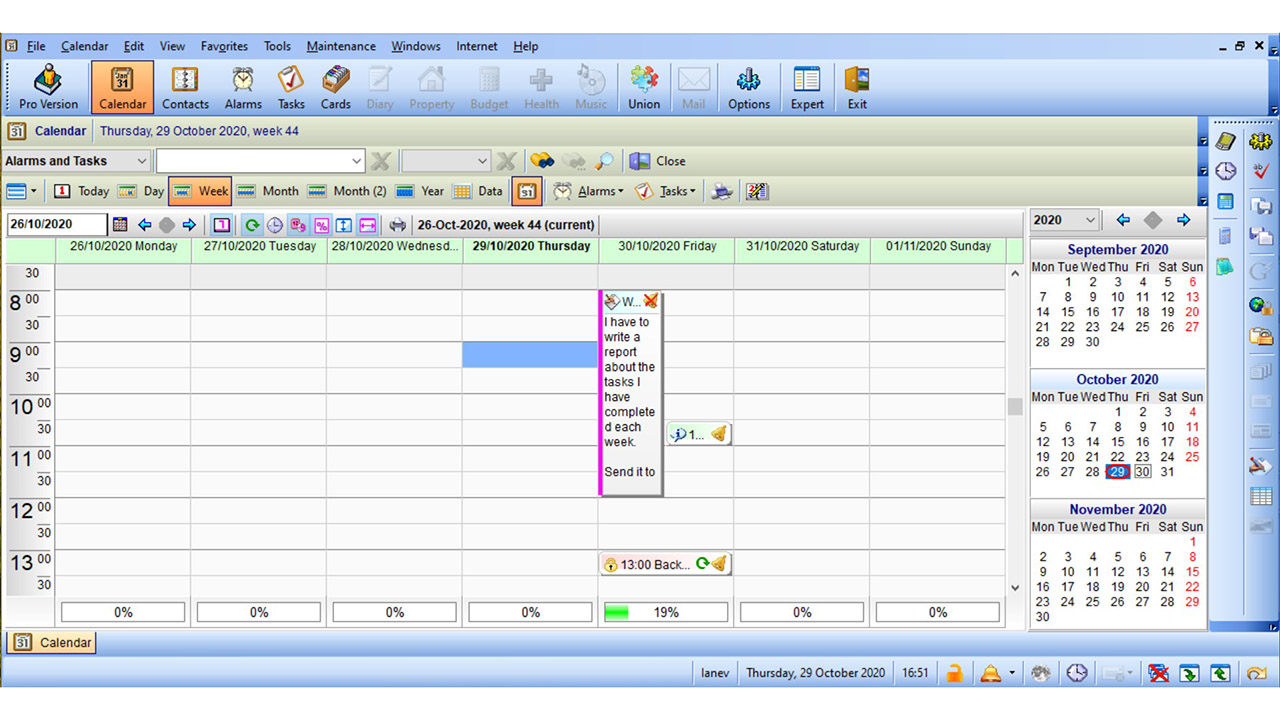Image resolution: width=1280 pixels, height=720 pixels.
Task: Click the unlocked padlock in the status bar
Action: coord(954,673)
